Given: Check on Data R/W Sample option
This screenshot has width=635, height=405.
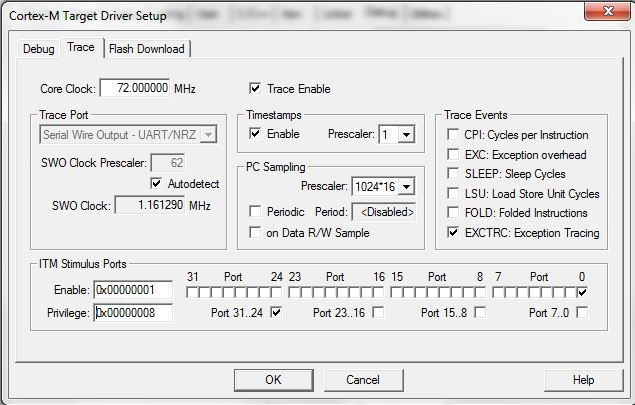Looking at the screenshot, I should 255,232.
